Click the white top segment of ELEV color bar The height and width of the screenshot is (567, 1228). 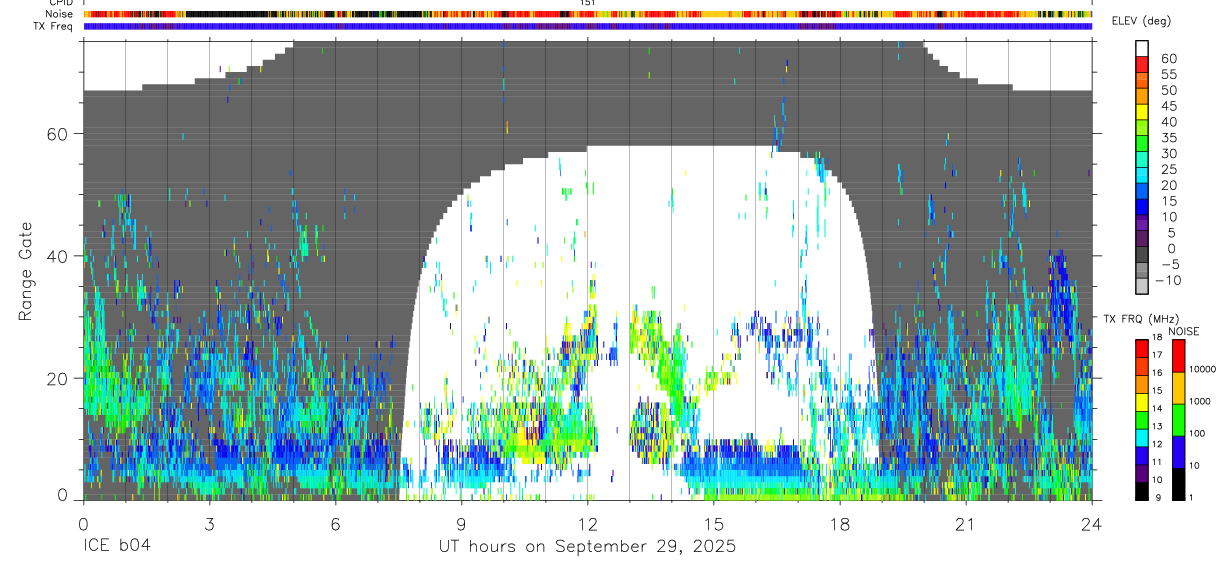tap(1143, 47)
